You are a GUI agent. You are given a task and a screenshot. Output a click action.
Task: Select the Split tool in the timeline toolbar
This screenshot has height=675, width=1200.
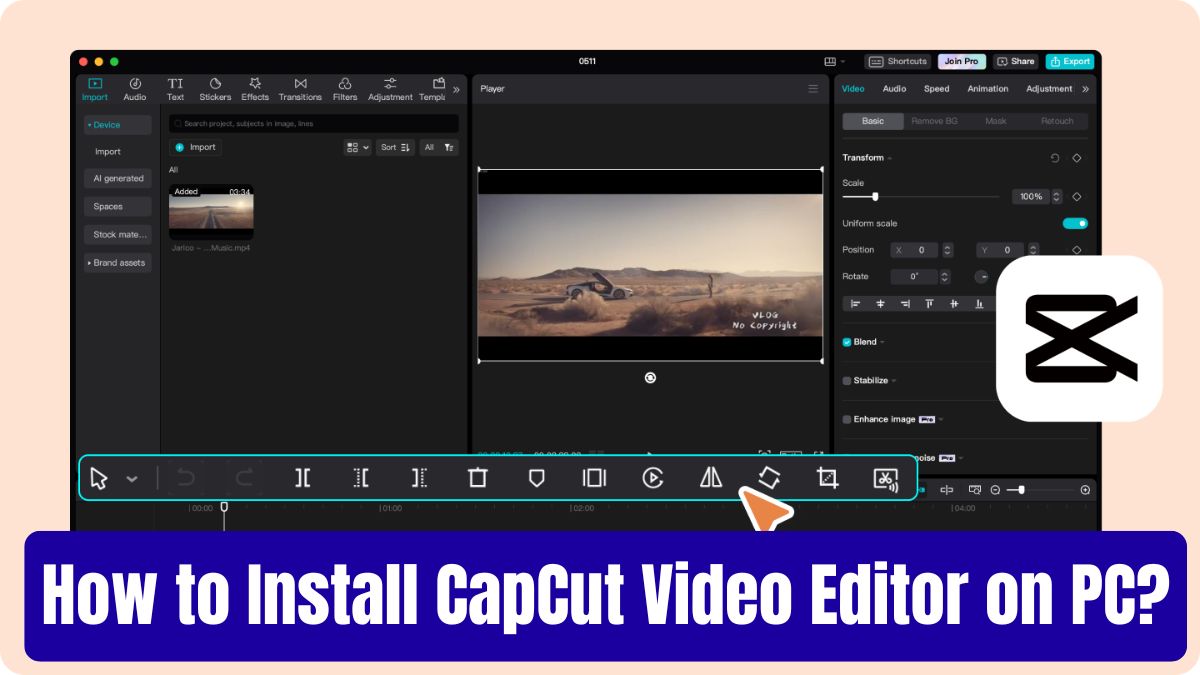pyautogui.click(x=302, y=478)
